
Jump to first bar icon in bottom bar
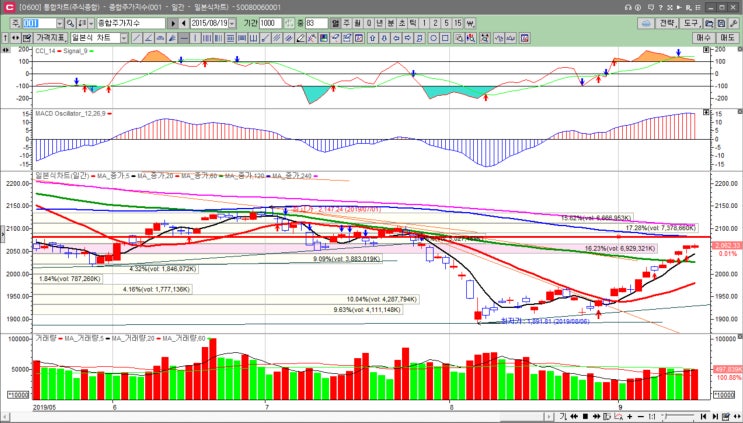coord(703,416)
